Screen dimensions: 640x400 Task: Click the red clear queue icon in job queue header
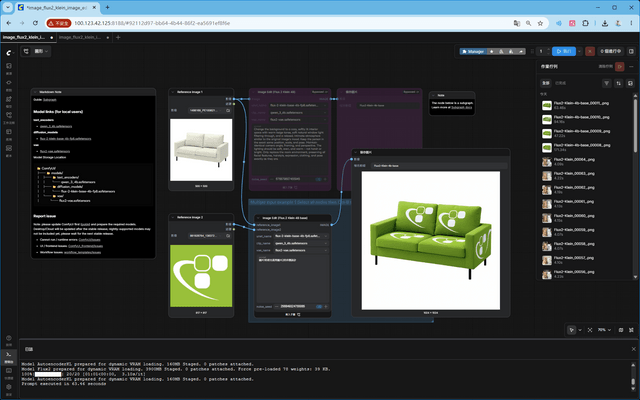click(x=620, y=66)
